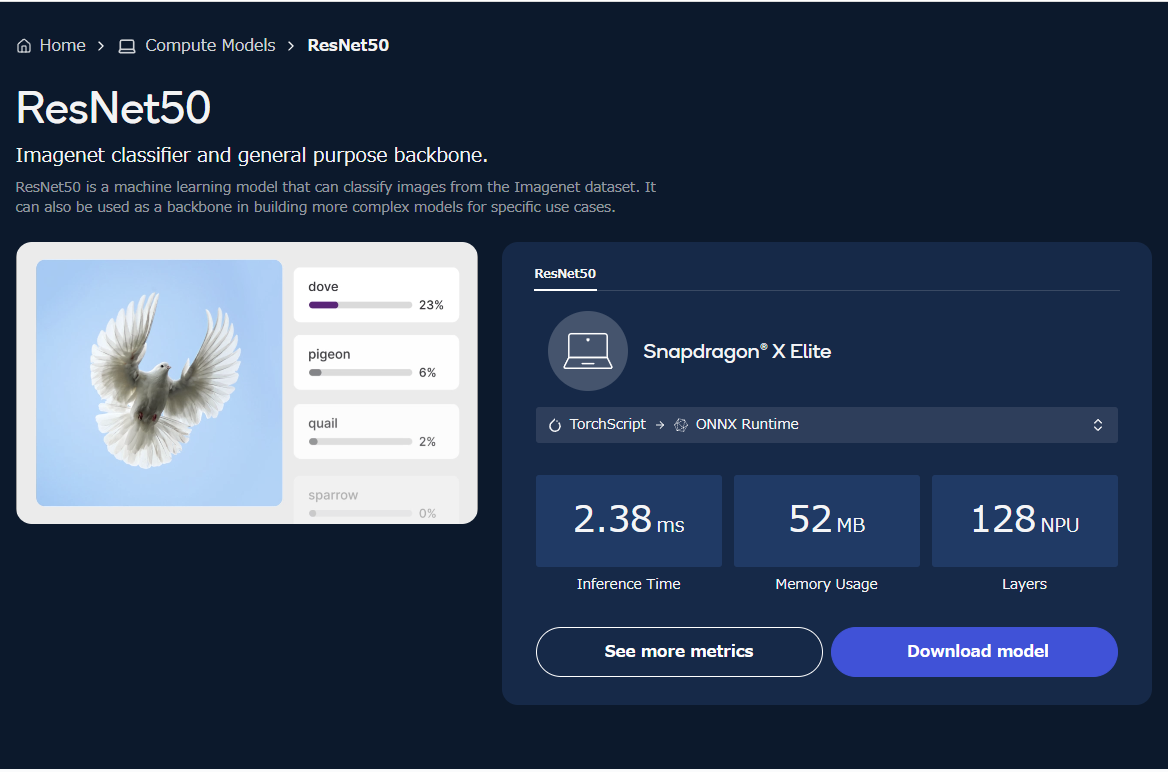The width and height of the screenshot is (1168, 772).
Task: Click Download model button
Action: 974,651
